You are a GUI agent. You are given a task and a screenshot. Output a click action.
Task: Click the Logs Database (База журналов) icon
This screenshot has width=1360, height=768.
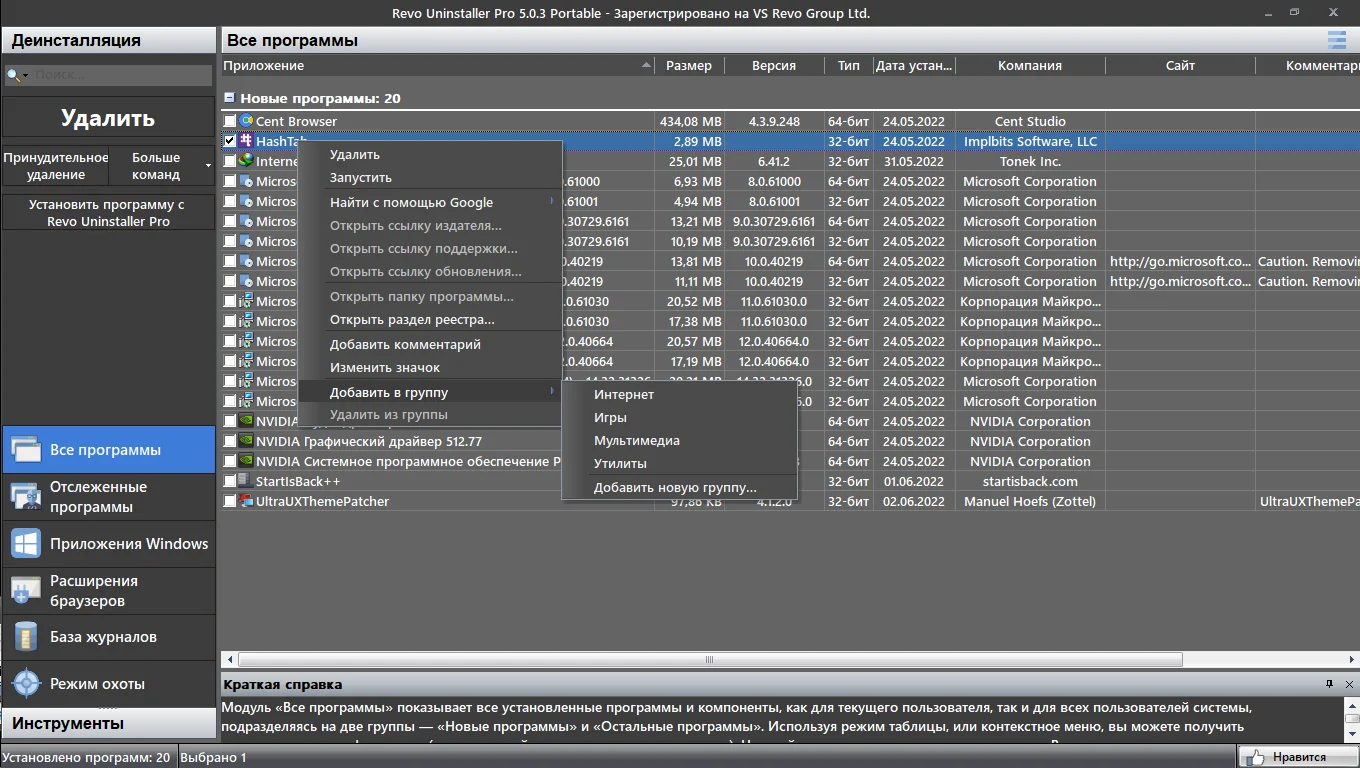tap(25, 637)
